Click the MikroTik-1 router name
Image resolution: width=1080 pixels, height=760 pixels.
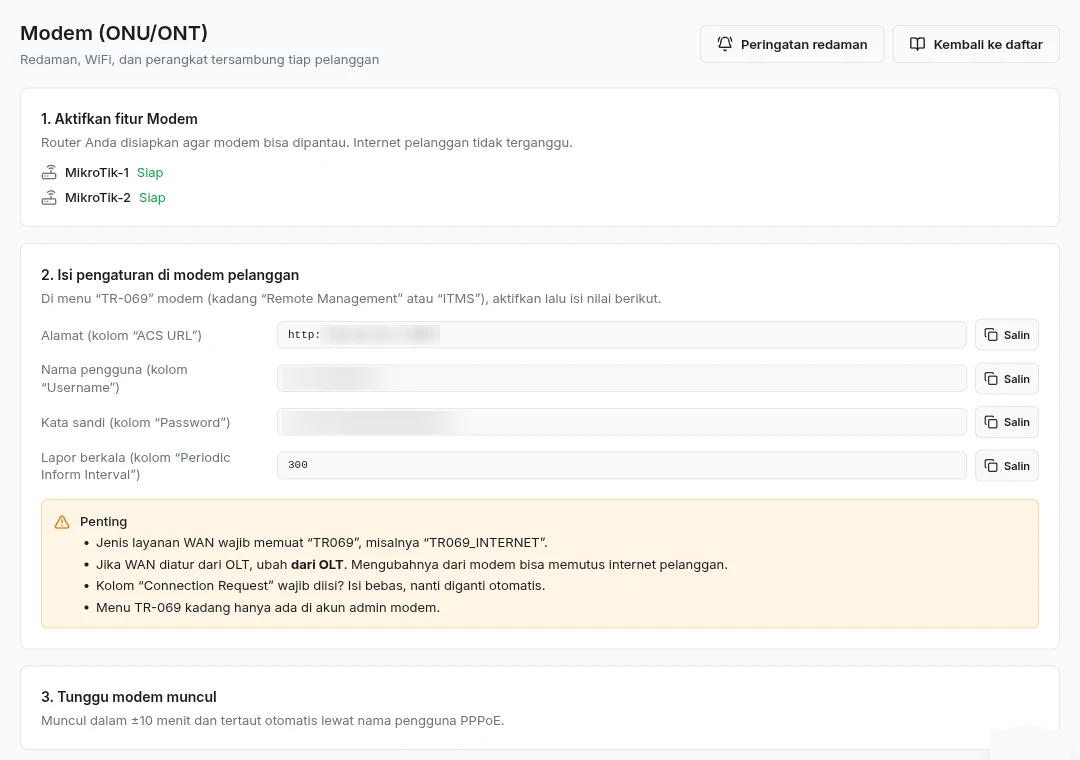pyautogui.click(x=97, y=172)
